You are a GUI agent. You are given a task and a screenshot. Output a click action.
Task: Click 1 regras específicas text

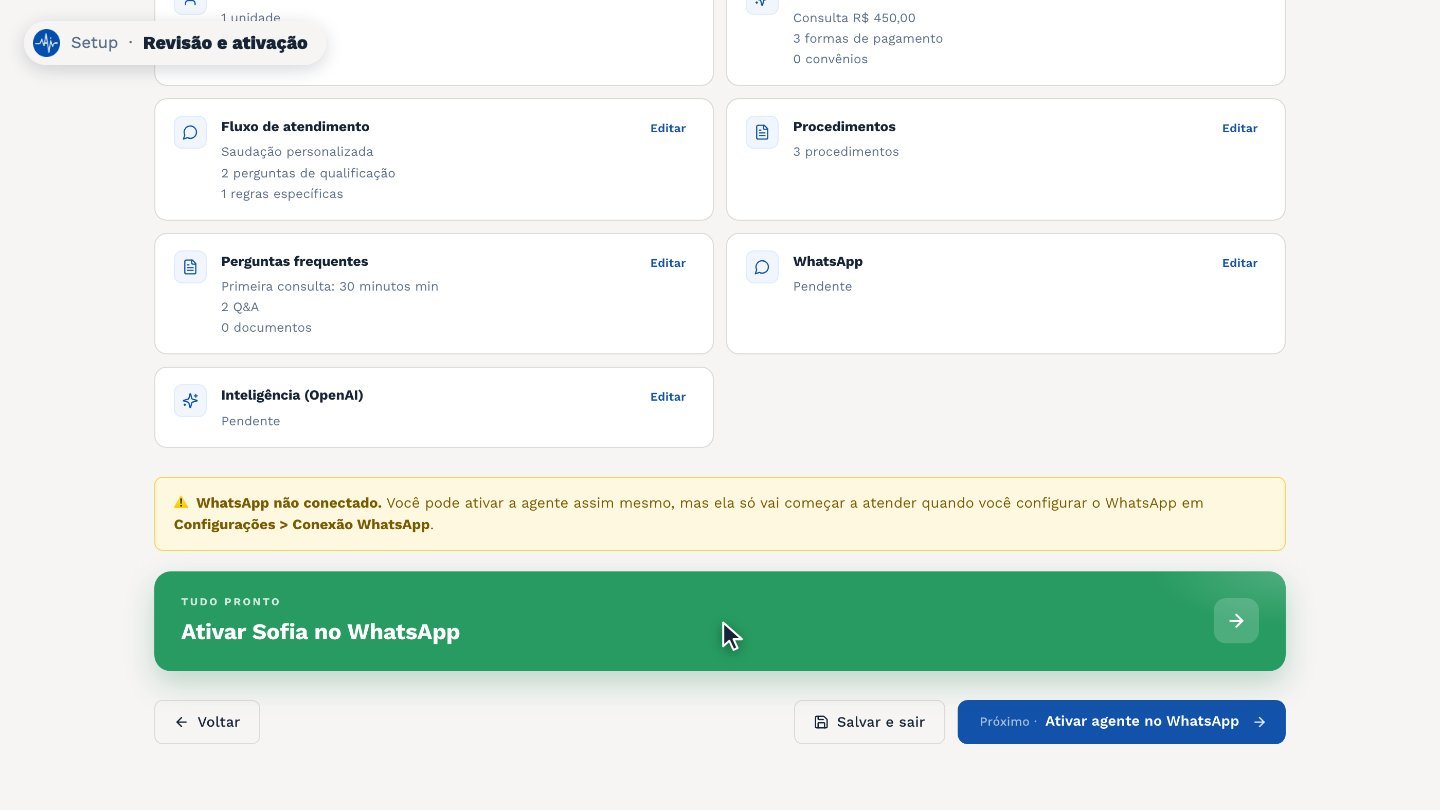point(282,194)
